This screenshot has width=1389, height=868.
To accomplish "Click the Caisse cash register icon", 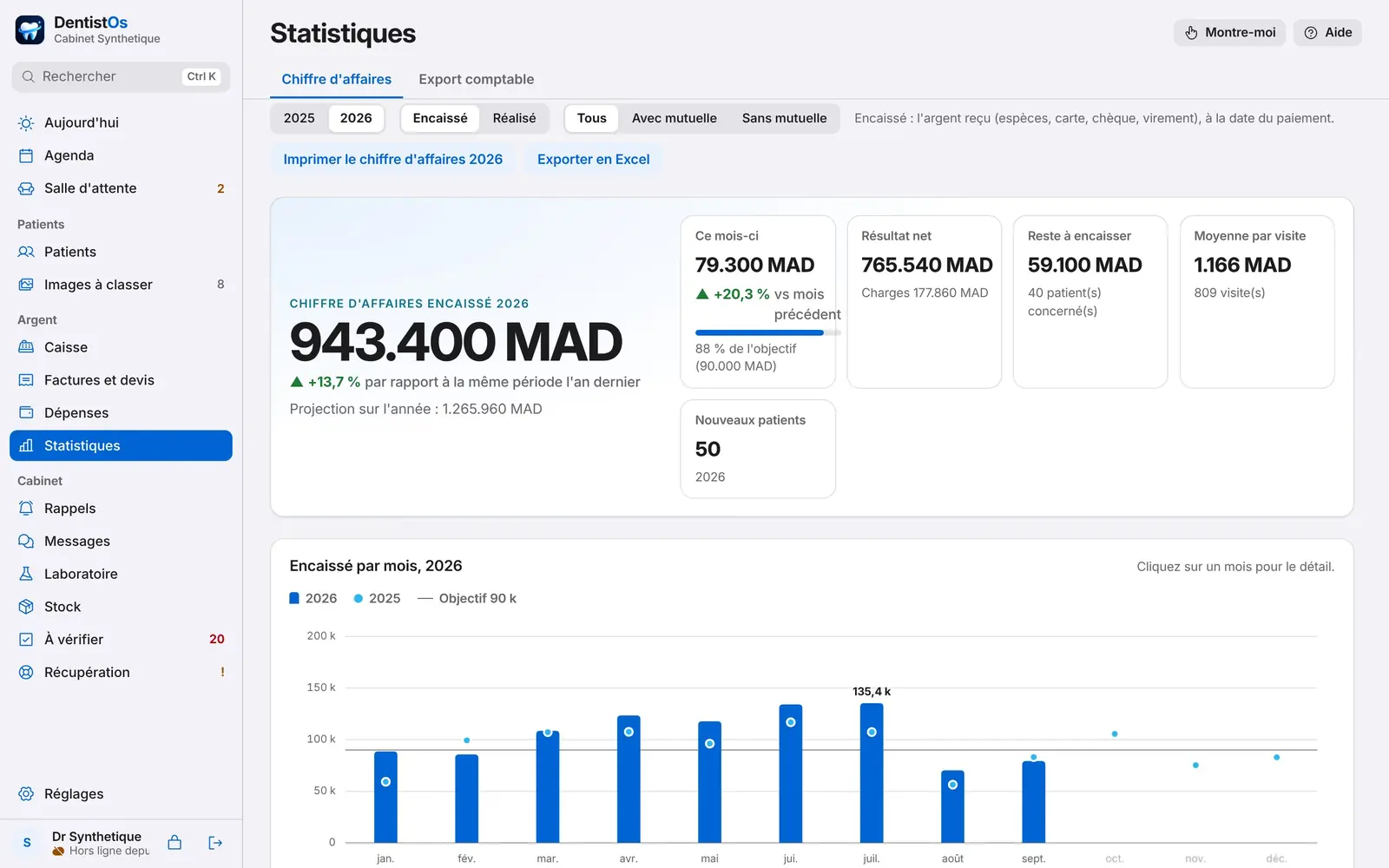I will point(26,347).
